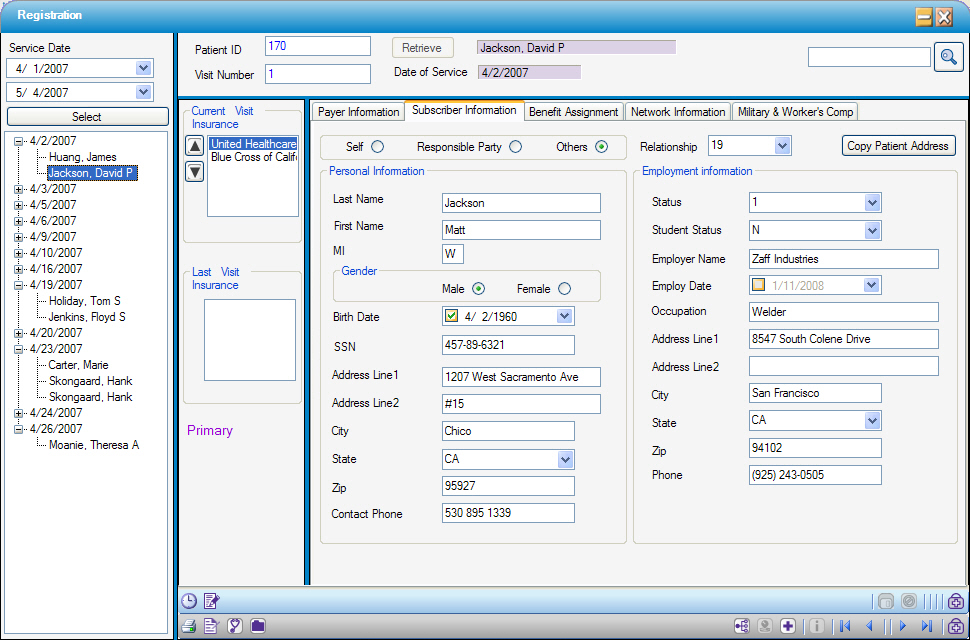The image size is (970, 640).
Task: Switch to the Benefit Assignment tab
Action: coord(573,111)
